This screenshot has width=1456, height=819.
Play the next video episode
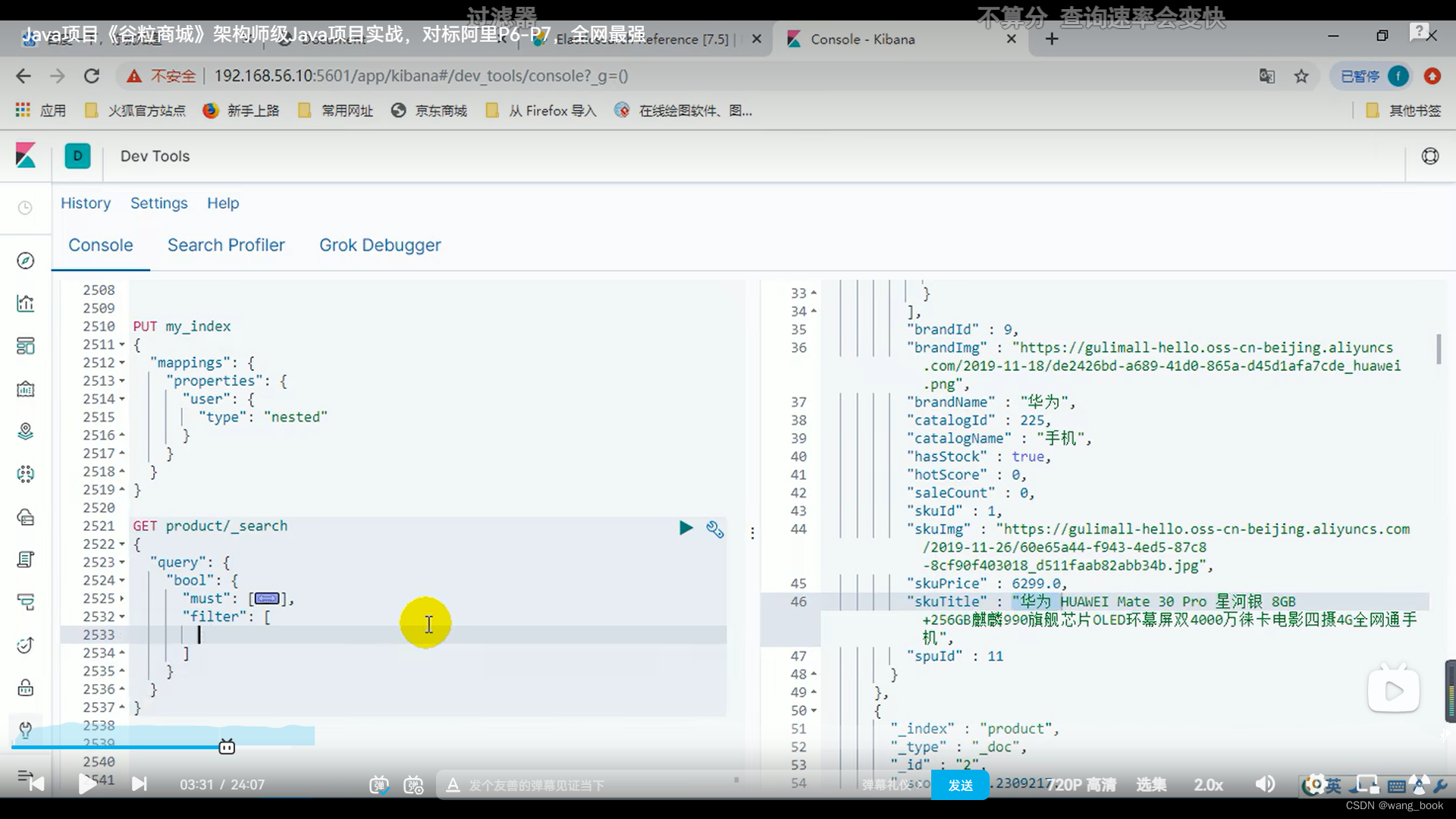point(139,784)
